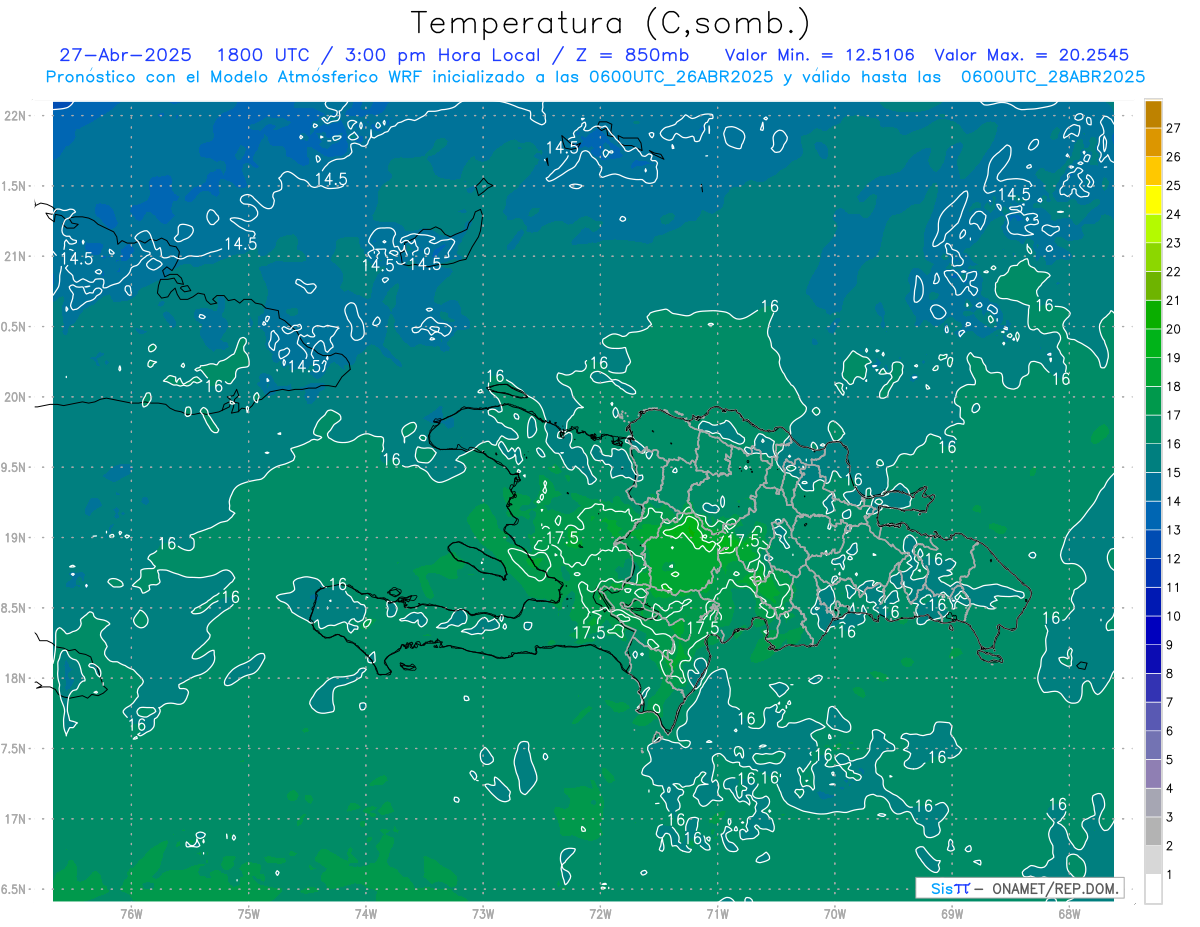Click 'Valor Min. = 12.5106' in the header
Viewport: 1200px width, 927px height.
819,55
